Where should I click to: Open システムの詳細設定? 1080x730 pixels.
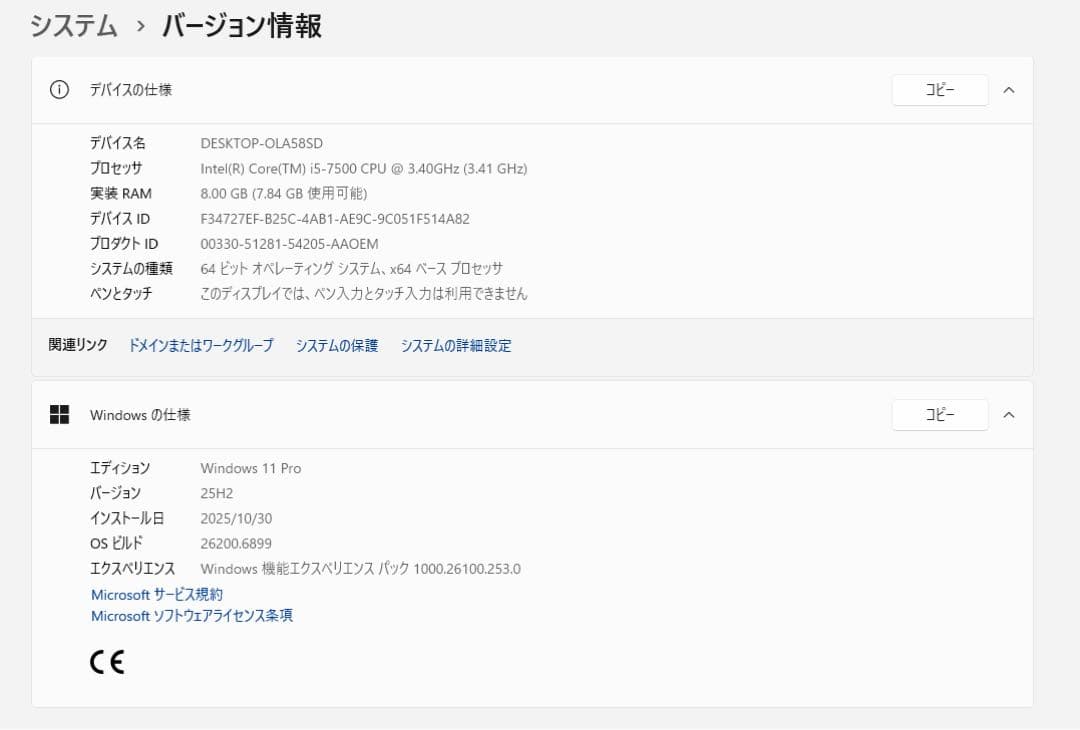(456, 345)
